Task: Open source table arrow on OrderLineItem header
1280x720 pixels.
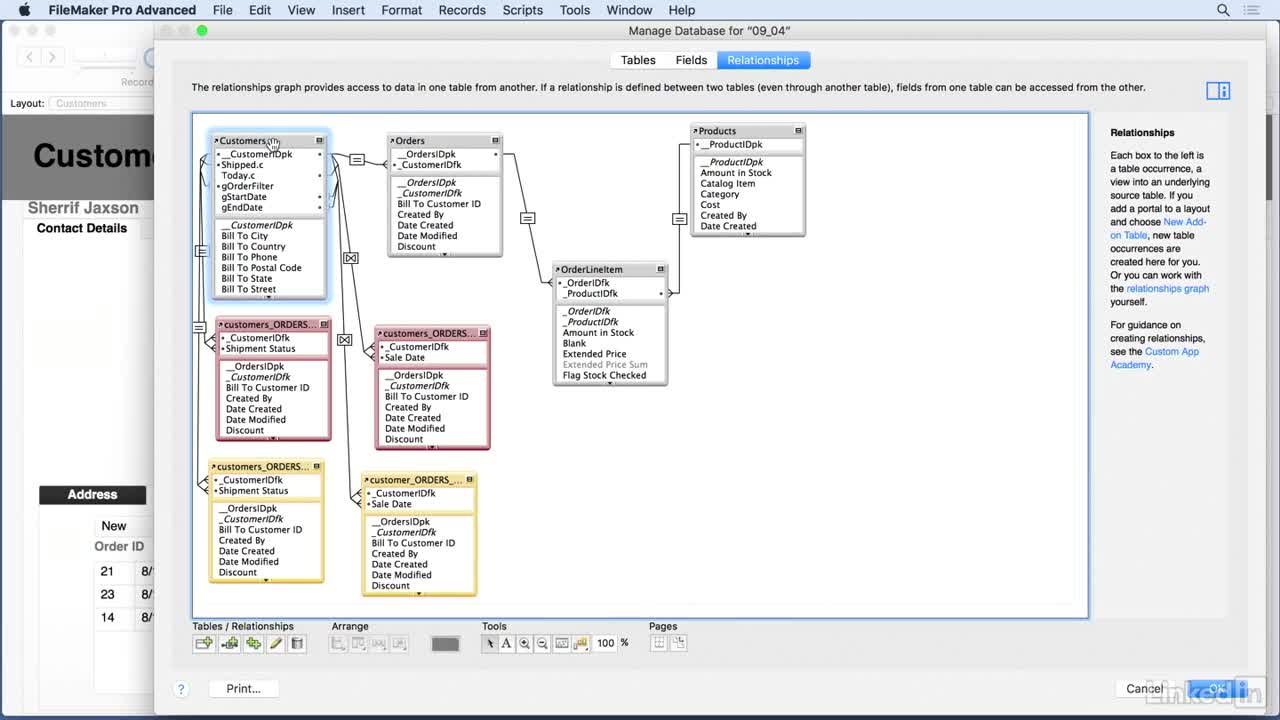Action: pos(558,269)
